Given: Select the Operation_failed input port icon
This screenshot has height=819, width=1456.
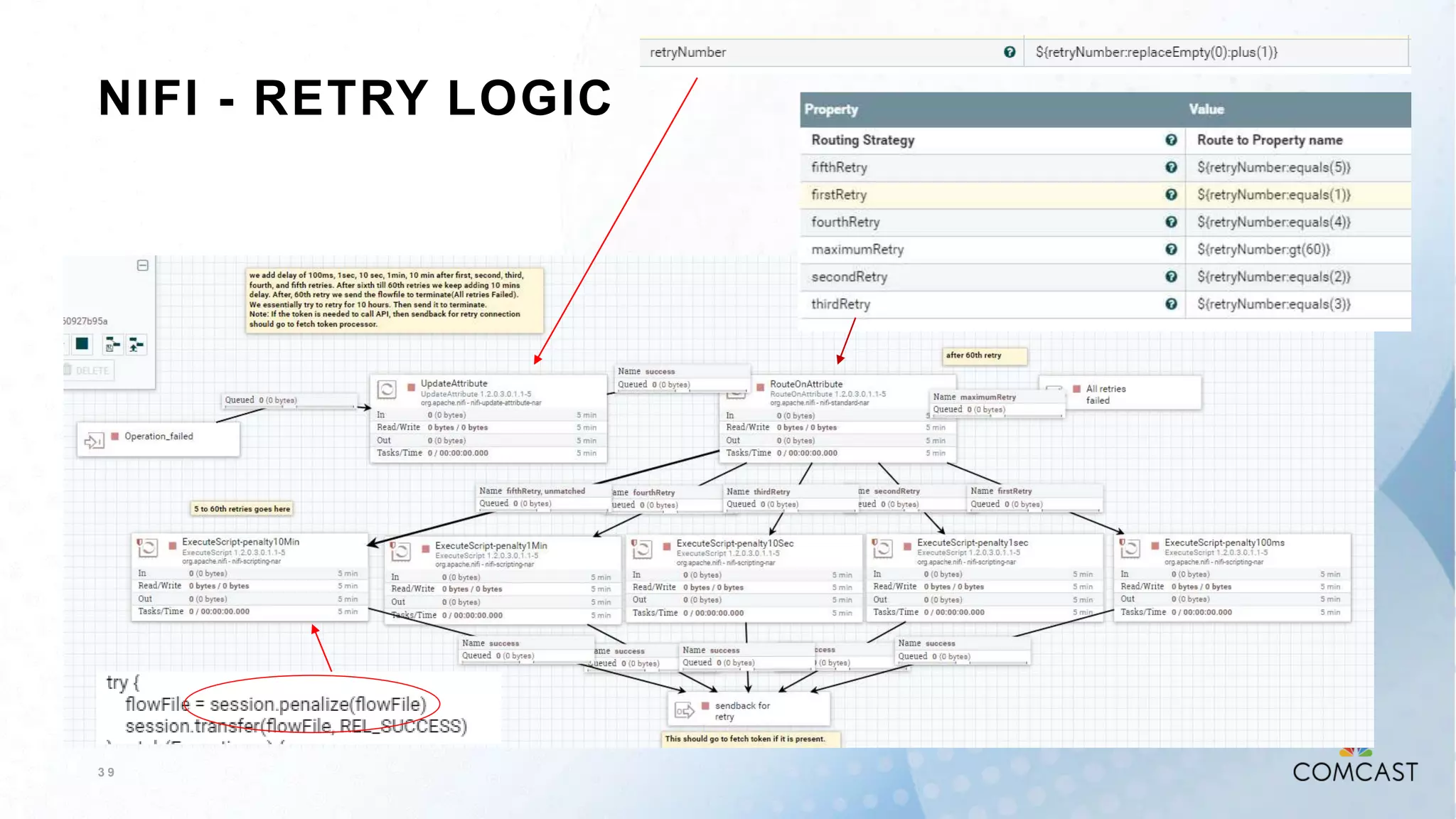Looking at the screenshot, I should tap(93, 441).
